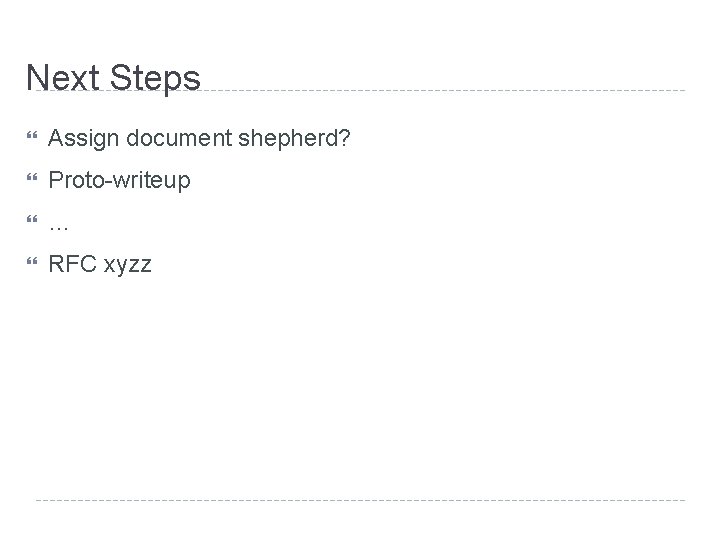Click the dashed line at slide bottom
The height and width of the screenshot is (540, 720).
pyautogui.click(x=360, y=499)
